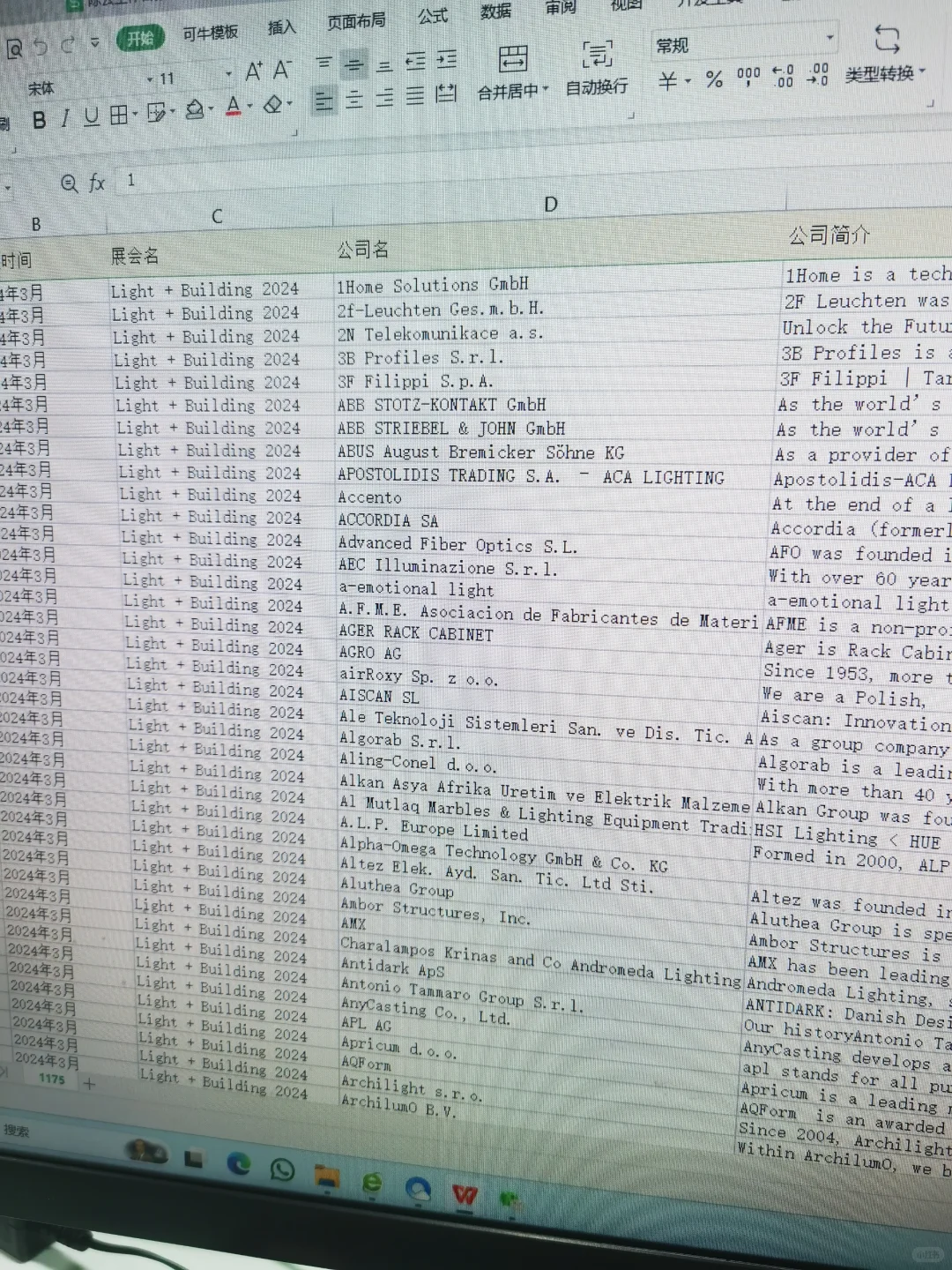952x1270 pixels.
Task: Increase decimal places
Action: pos(783,76)
